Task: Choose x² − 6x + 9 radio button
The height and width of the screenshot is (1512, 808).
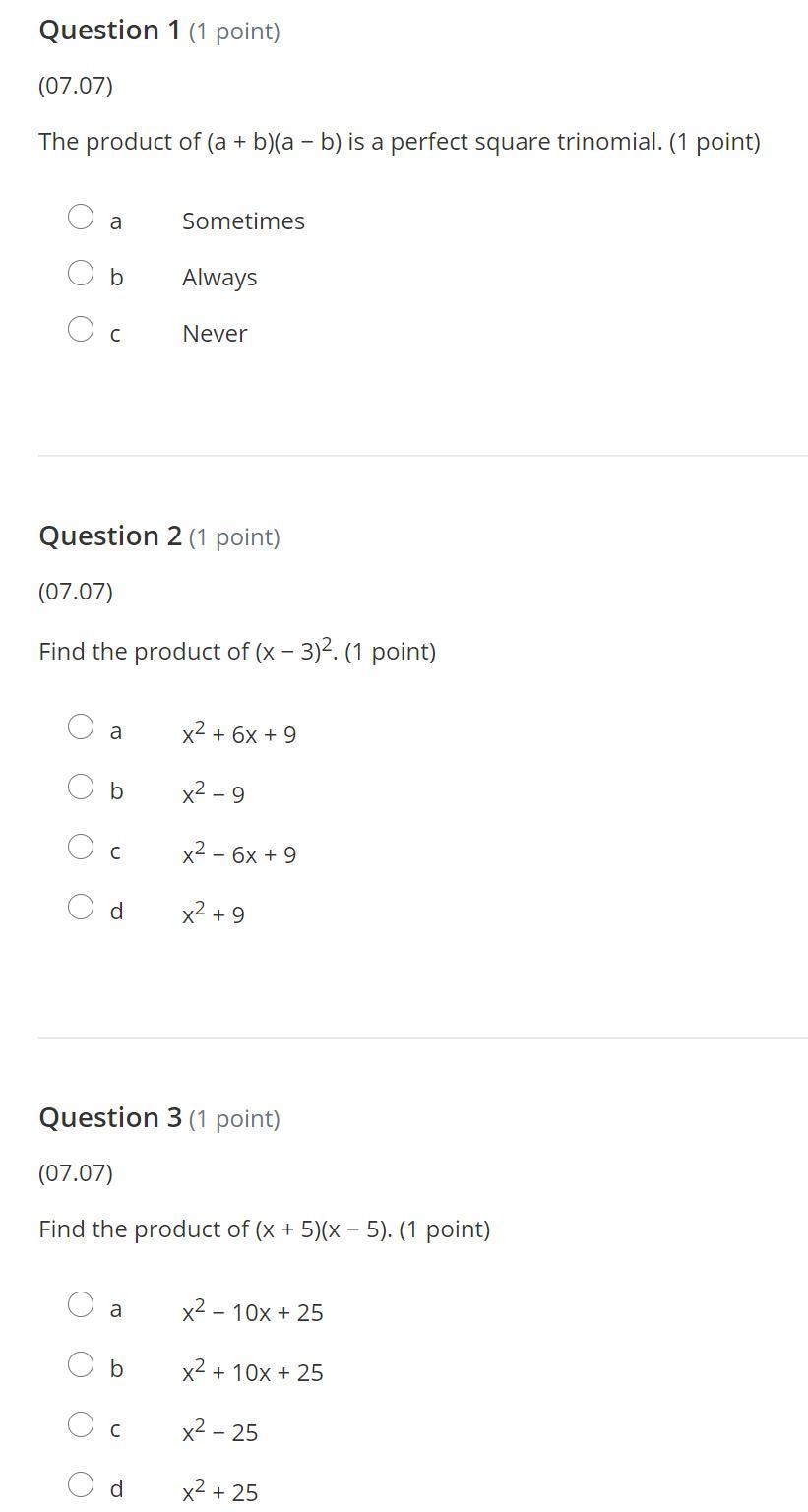Action: (x=81, y=847)
